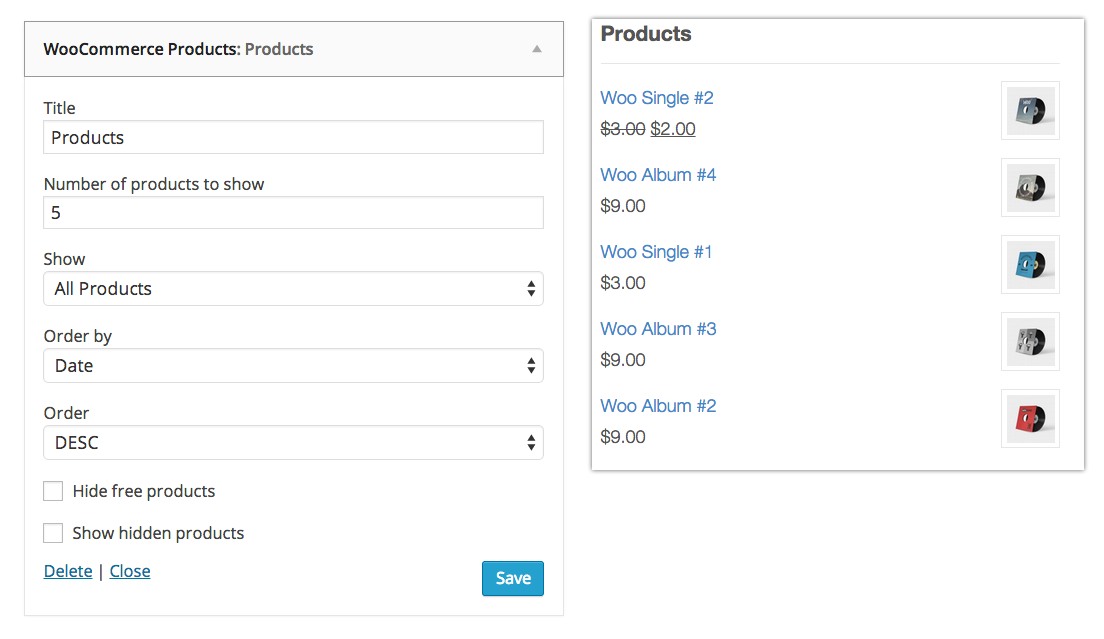Check Show hidden products
This screenshot has width=1104, height=639.
click(53, 533)
